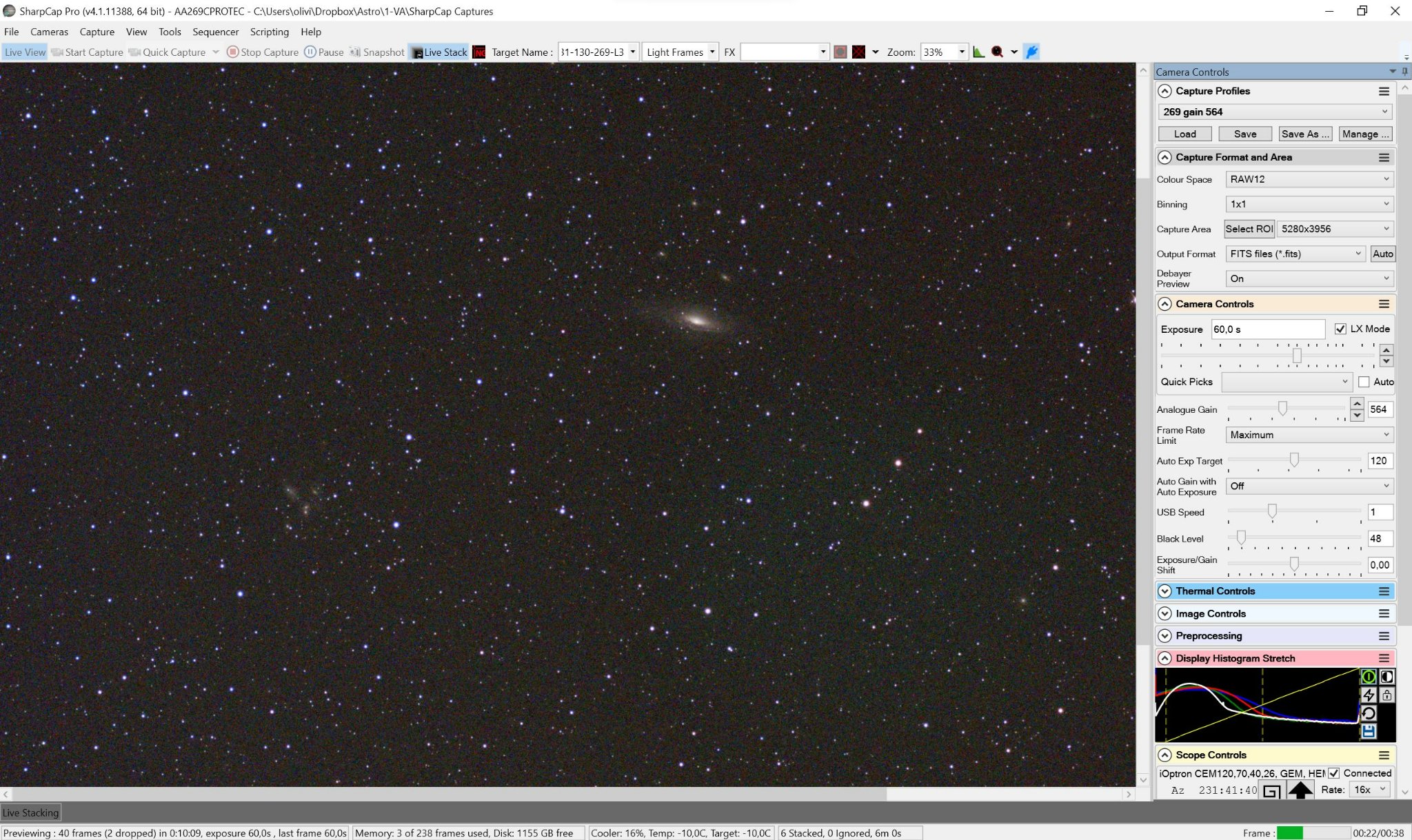
Task: Open the Preprocessing hamburger menu
Action: coord(1383,636)
